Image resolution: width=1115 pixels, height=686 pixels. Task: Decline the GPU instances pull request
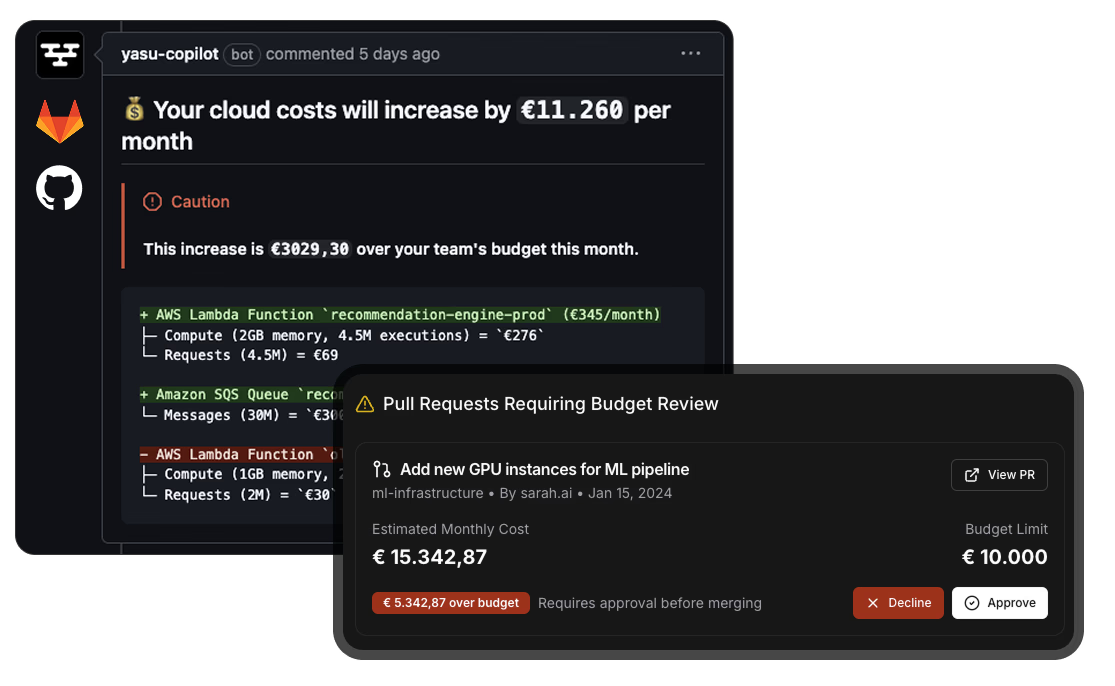897,603
